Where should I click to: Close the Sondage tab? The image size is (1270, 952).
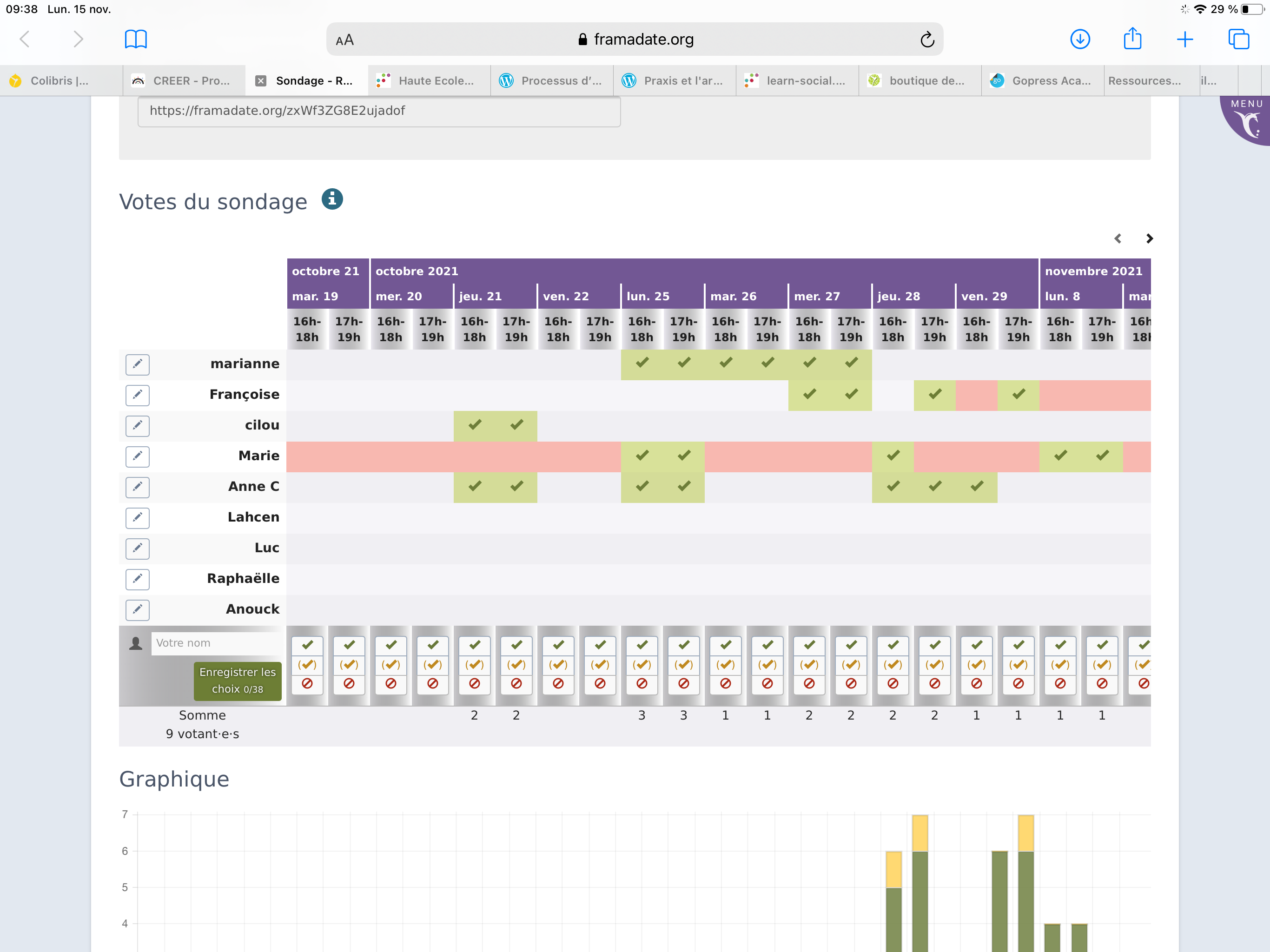[x=261, y=81]
